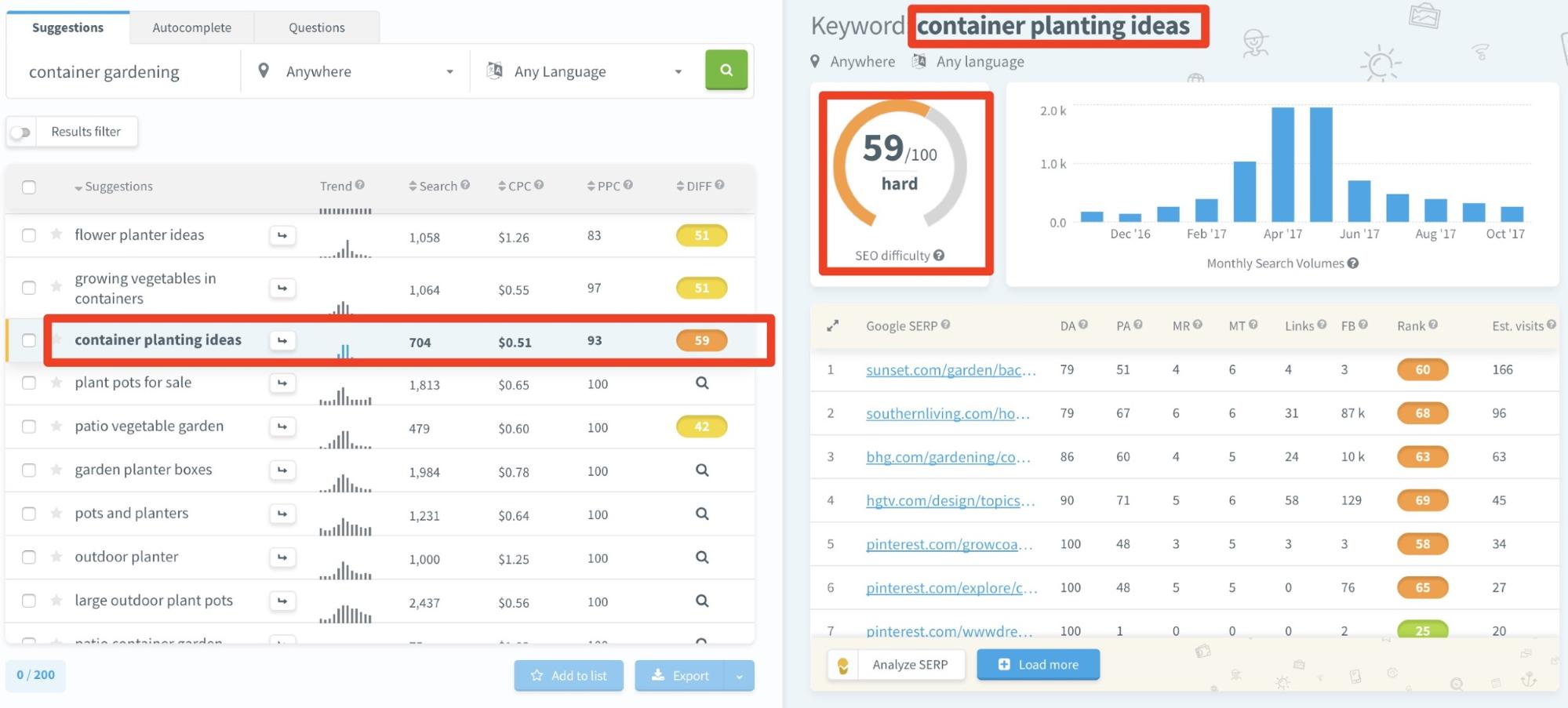Switch to the Questions tab
Viewport: 1568px width, 708px height.
316,27
